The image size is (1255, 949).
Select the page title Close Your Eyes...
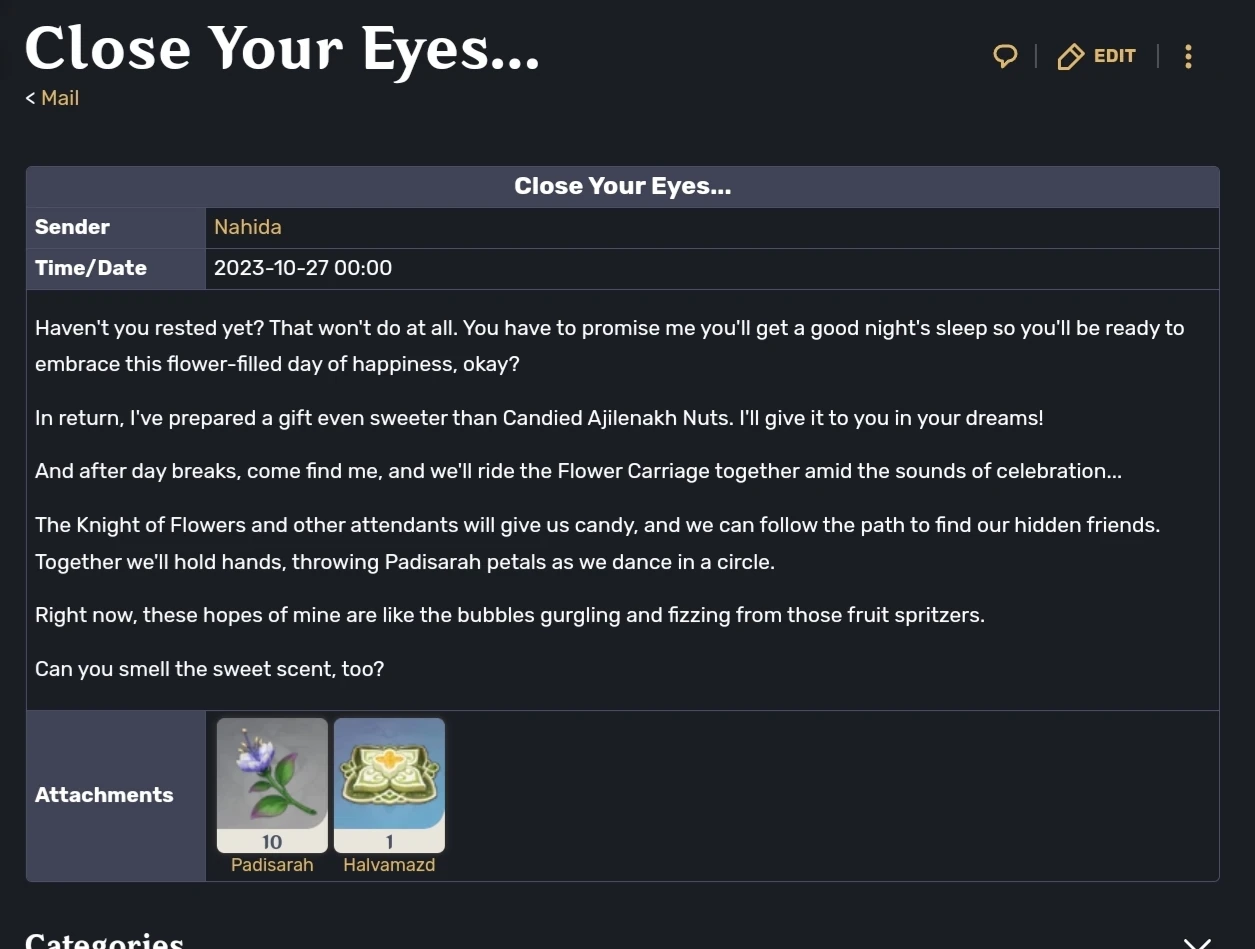282,48
